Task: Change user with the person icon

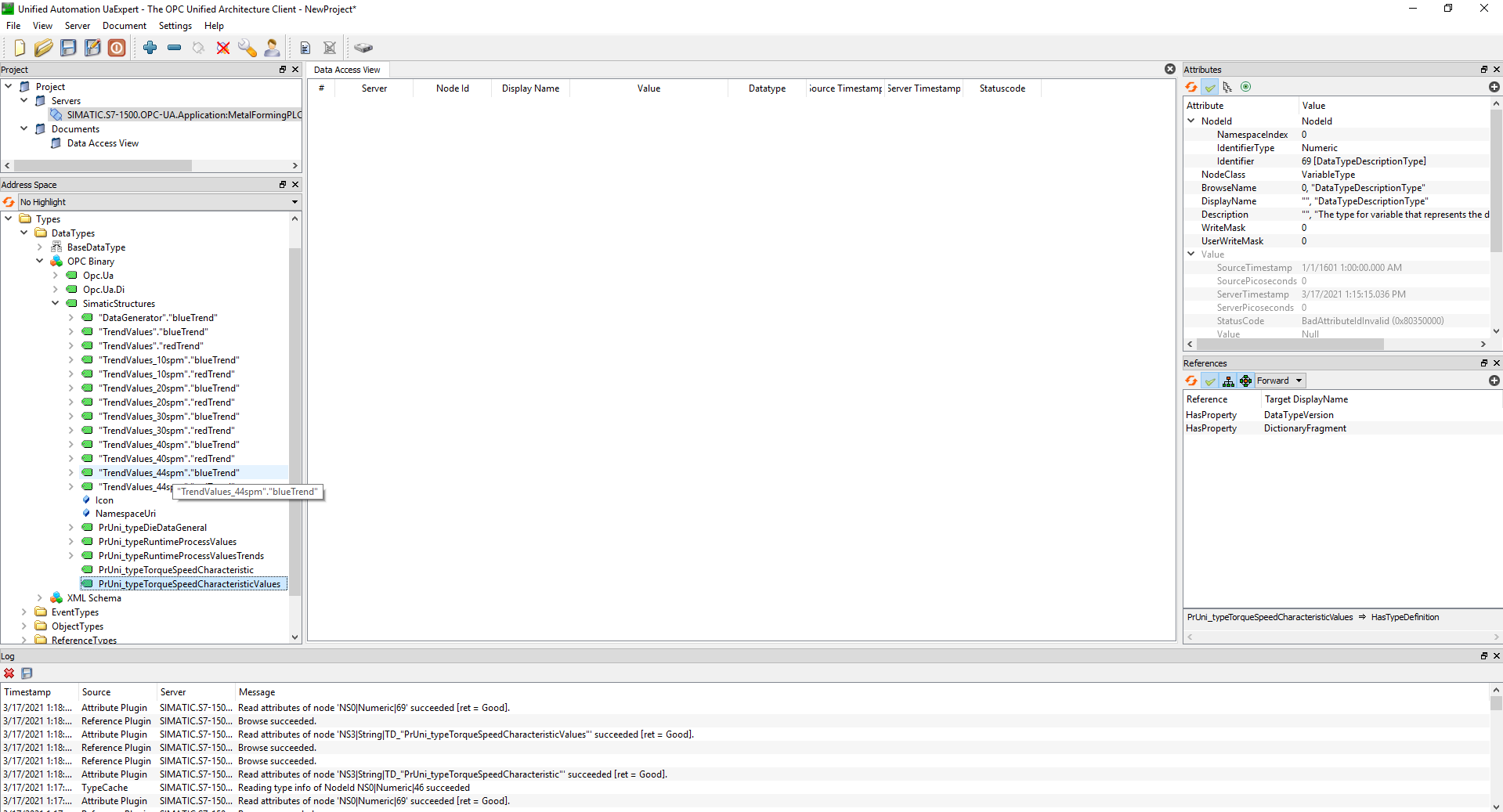Action: click(272, 48)
